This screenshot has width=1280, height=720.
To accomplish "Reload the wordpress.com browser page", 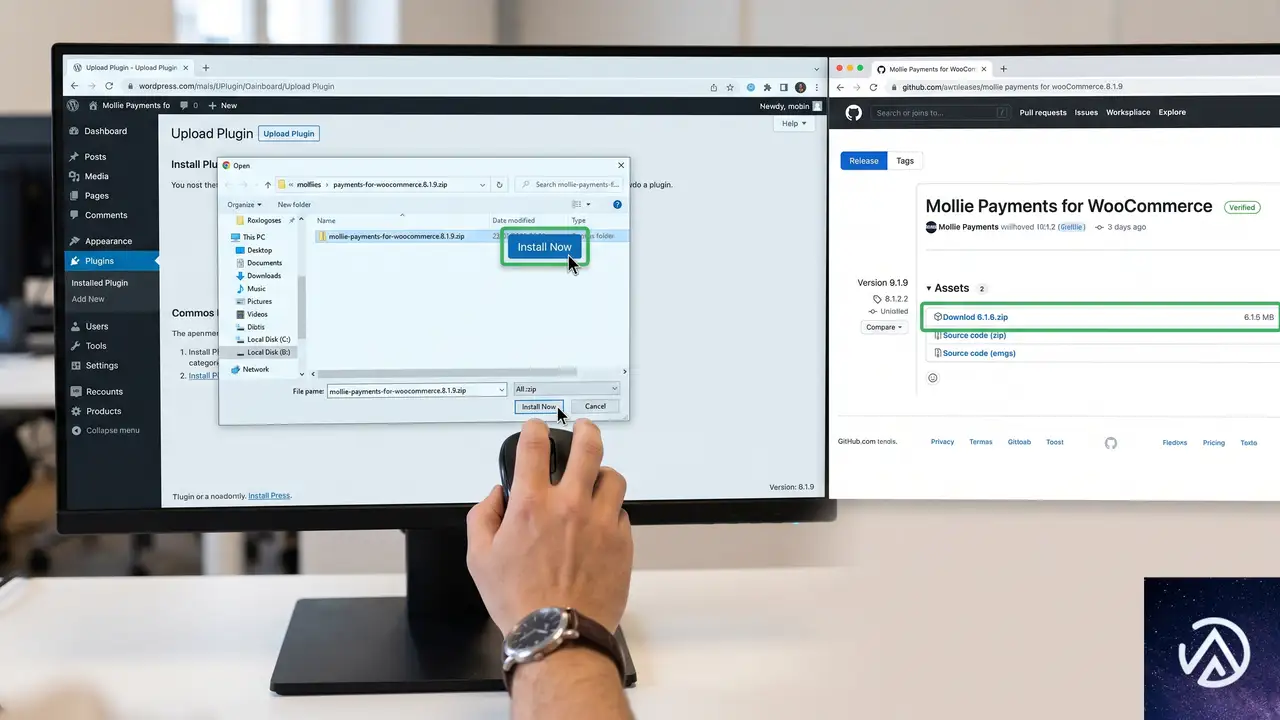I will 109,86.
